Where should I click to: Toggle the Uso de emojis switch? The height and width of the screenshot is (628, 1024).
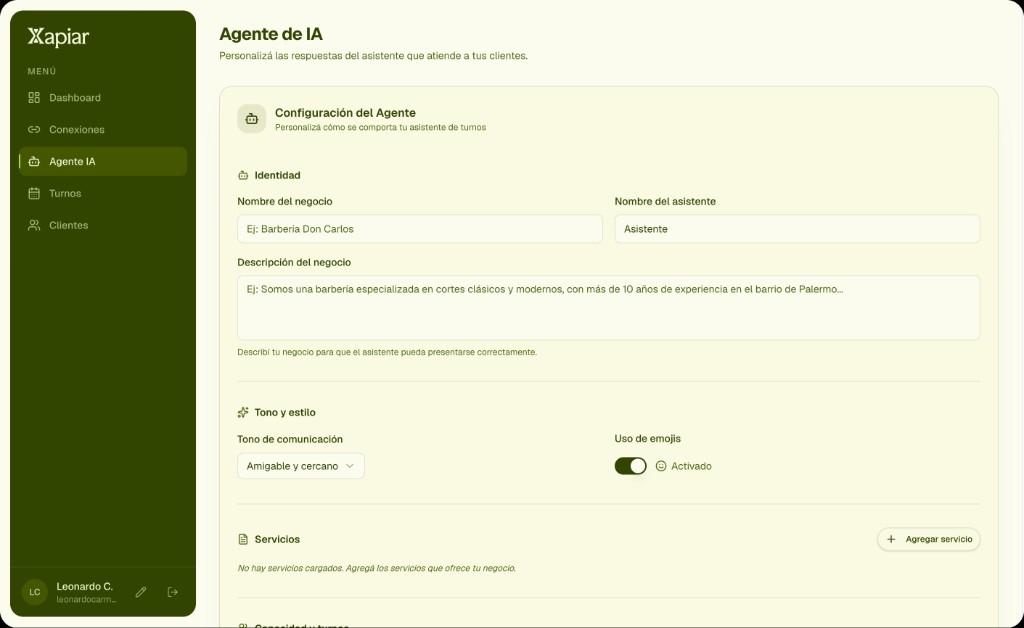tap(630, 466)
